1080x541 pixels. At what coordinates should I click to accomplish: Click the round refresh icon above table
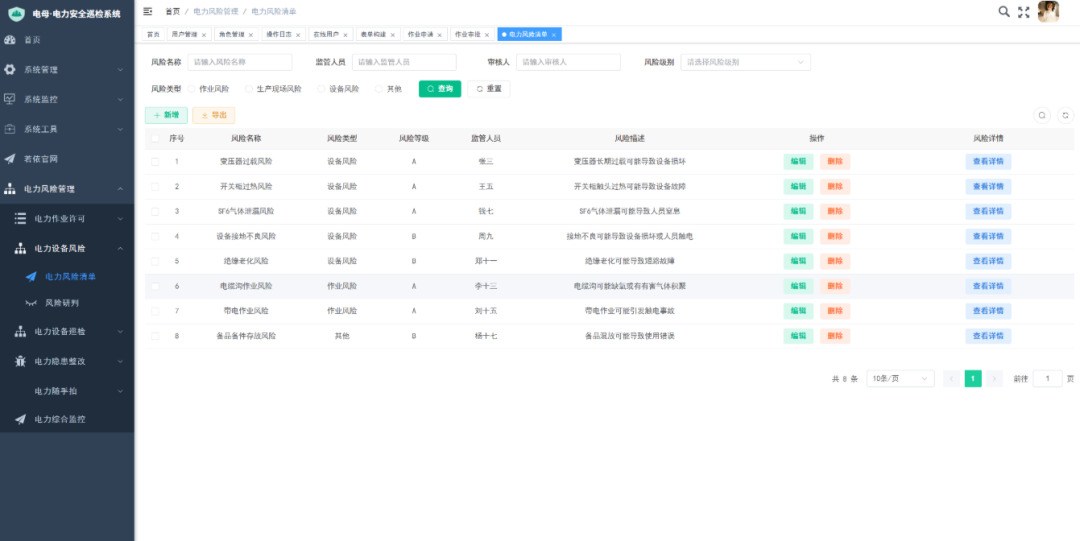tap(1066, 115)
